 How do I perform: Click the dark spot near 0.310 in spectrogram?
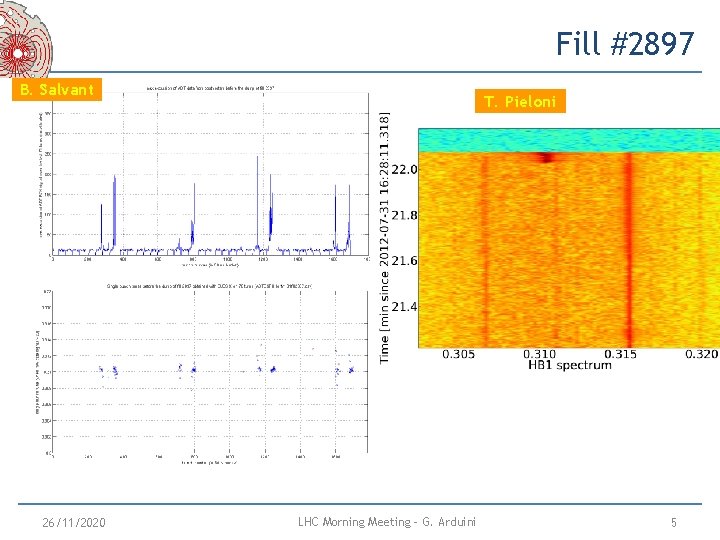546,158
